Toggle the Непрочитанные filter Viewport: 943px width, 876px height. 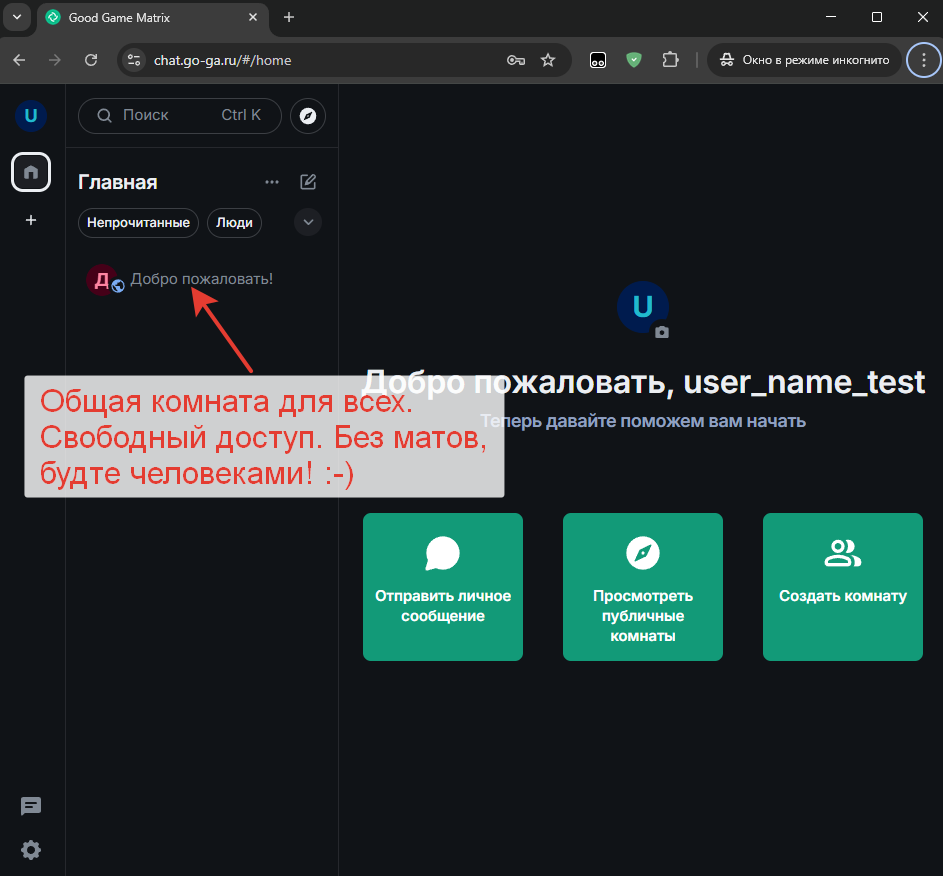coord(138,222)
